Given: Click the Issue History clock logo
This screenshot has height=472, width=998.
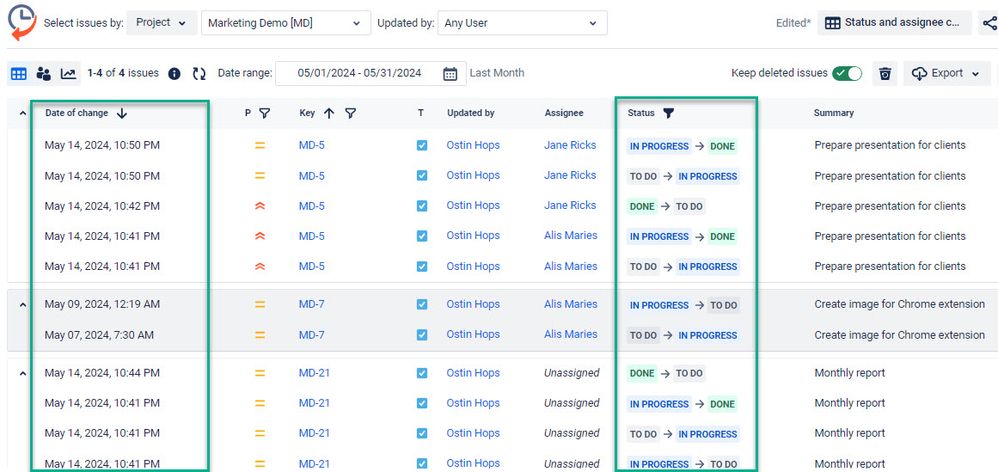Looking at the screenshot, I should tap(22, 22).
